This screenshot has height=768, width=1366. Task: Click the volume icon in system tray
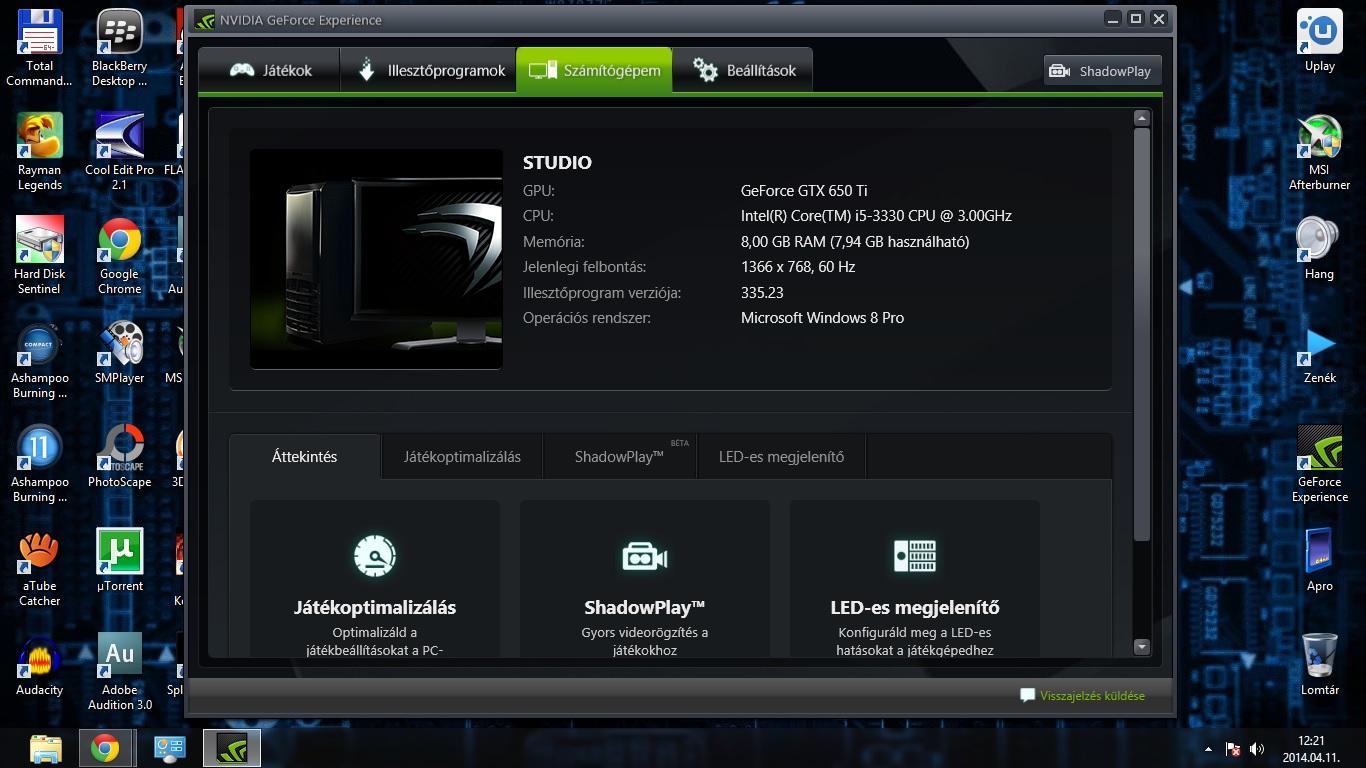coord(1257,748)
